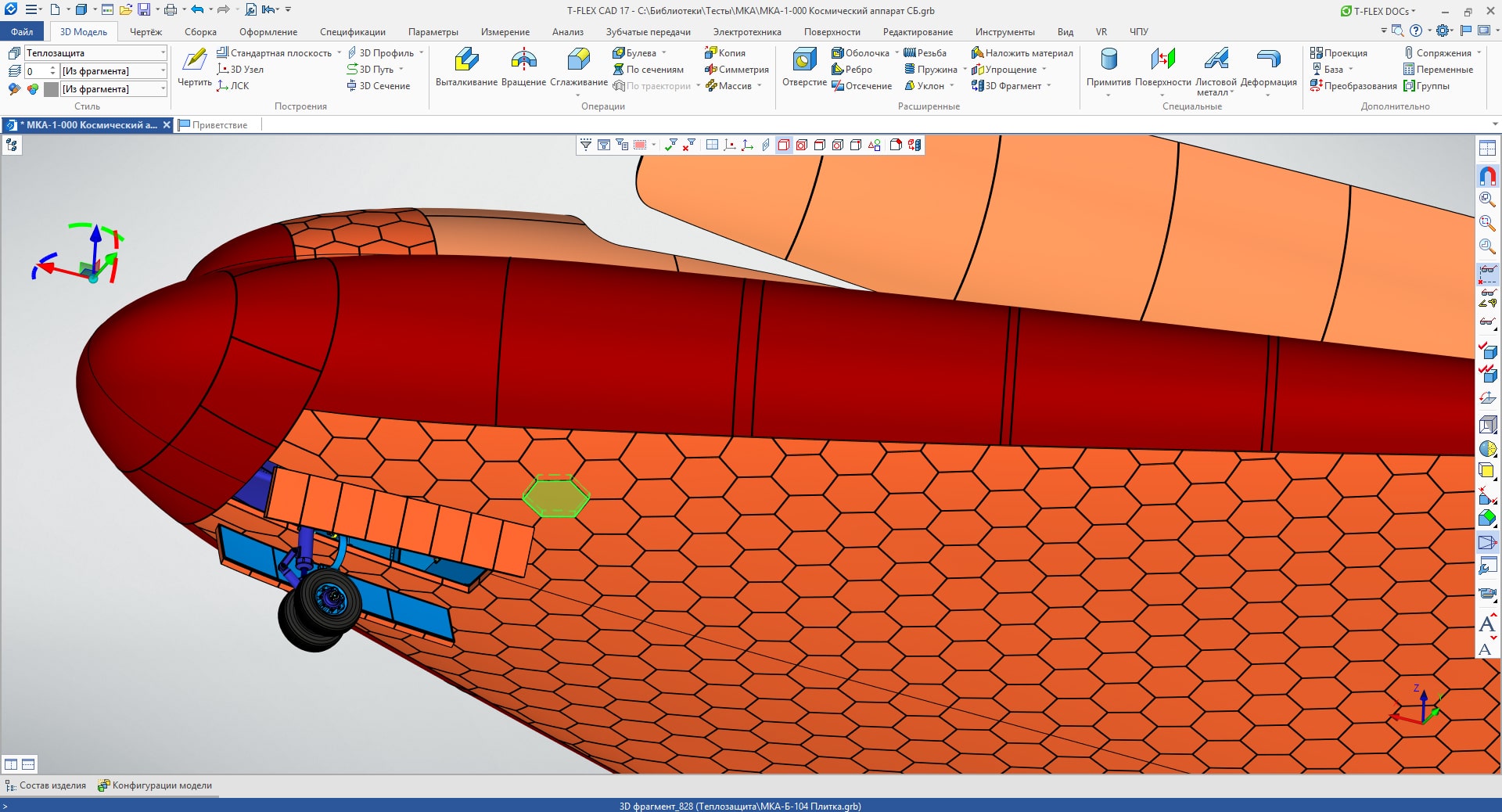The height and width of the screenshot is (812, 1502).
Task: Open T-FLEX DOCs dropdown
Action: (1378, 11)
